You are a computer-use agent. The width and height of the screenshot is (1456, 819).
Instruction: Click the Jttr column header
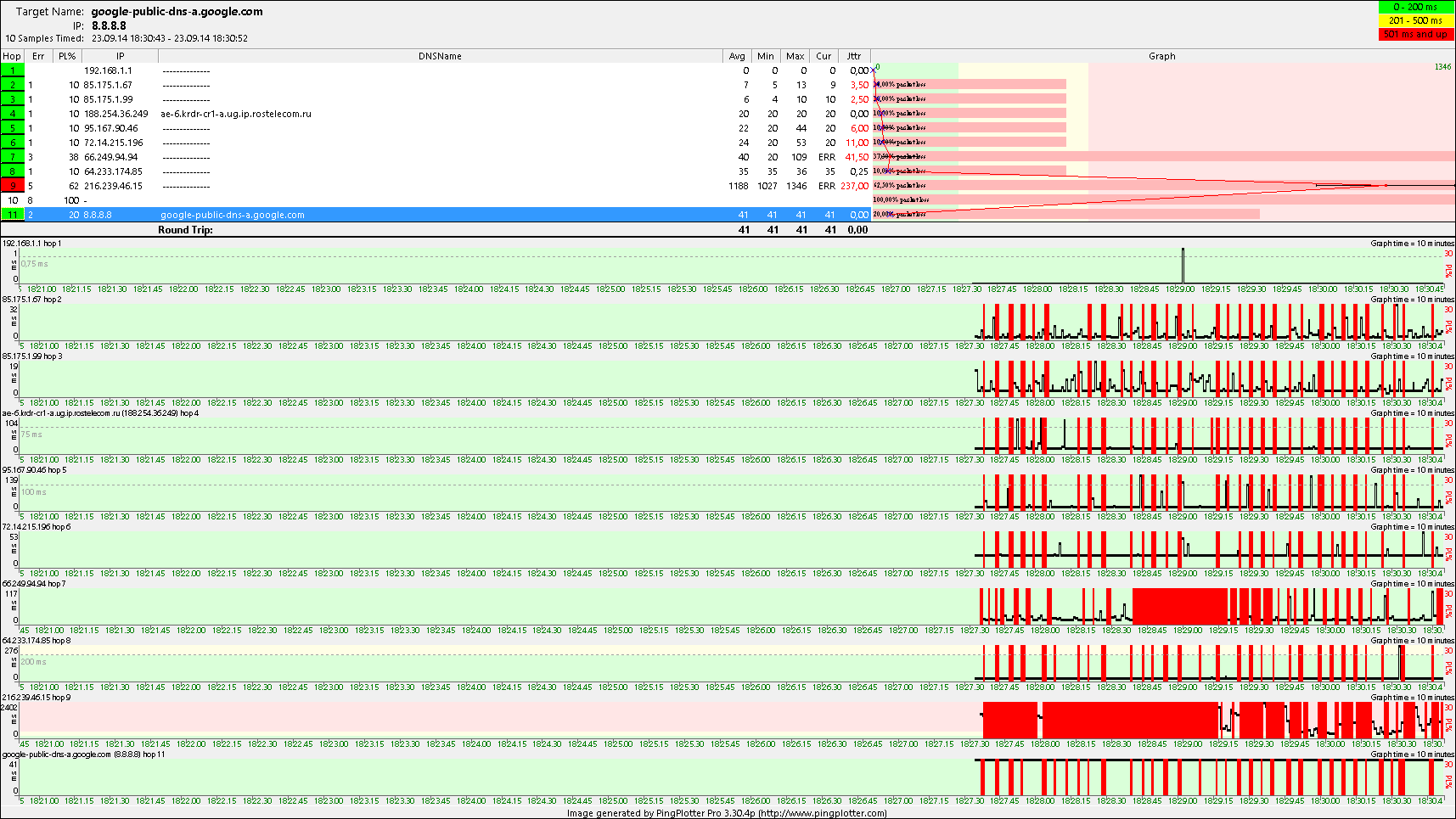853,56
